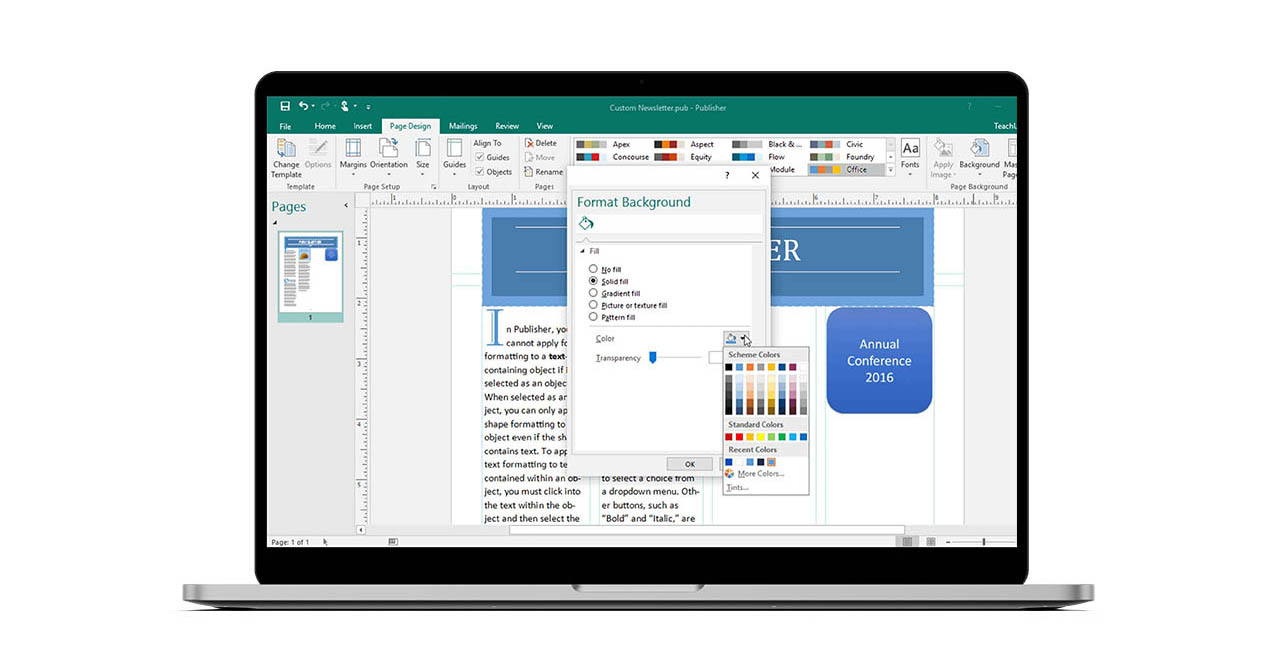The width and height of the screenshot is (1280, 650).
Task: Toggle the Guides checkbox under Align To
Action: 479,157
